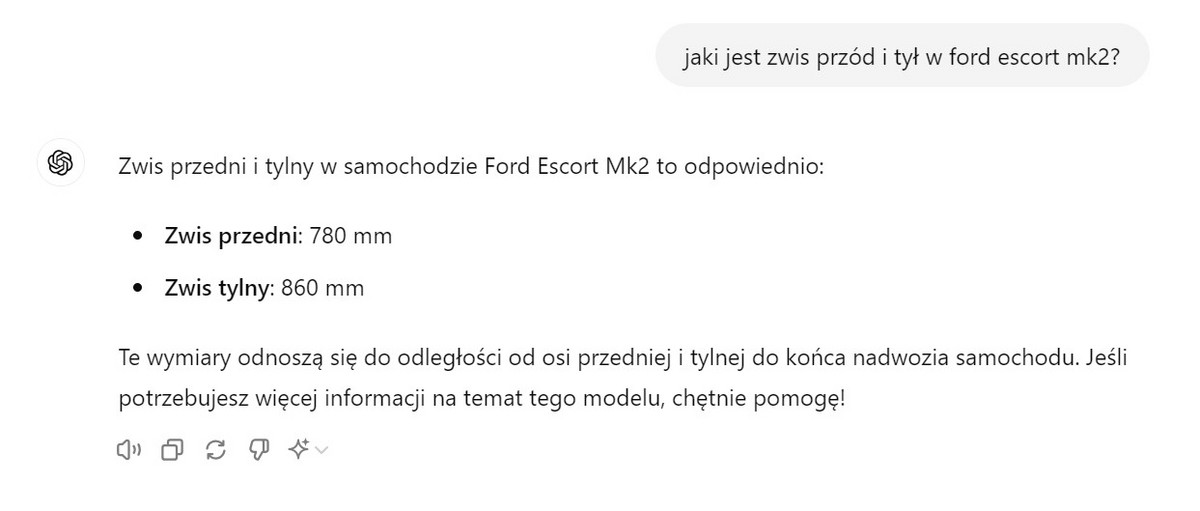This screenshot has height=511, width=1200.
Task: Regenerate the response using the refresh icon
Action: [x=215, y=451]
